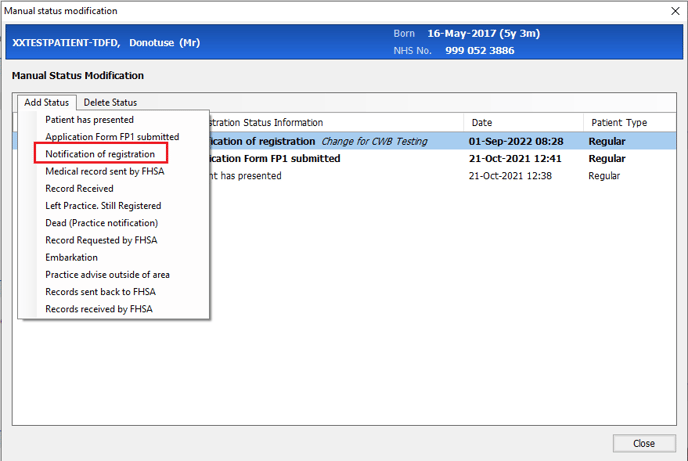
Task: Select 'Record Requested by FHSA' entry
Action: pyautogui.click(x=101, y=240)
